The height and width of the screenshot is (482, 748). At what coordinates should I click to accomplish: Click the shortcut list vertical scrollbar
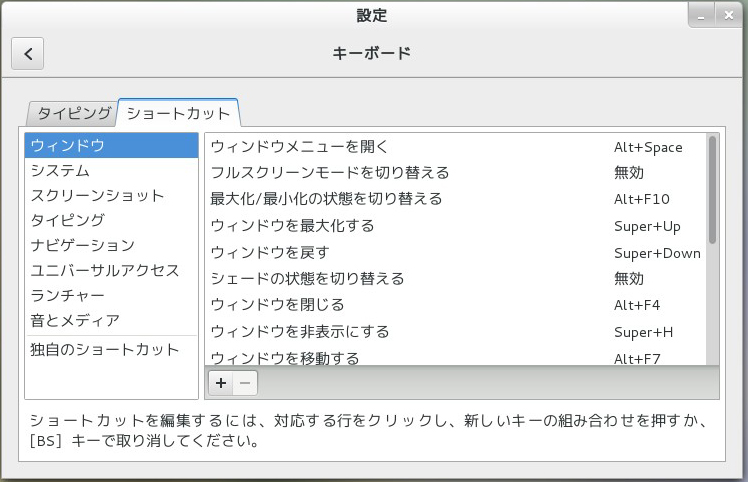[x=712, y=190]
